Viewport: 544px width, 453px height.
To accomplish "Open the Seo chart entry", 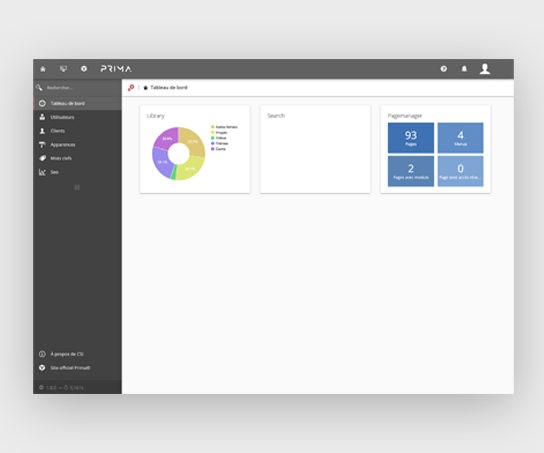I will (x=78, y=172).
